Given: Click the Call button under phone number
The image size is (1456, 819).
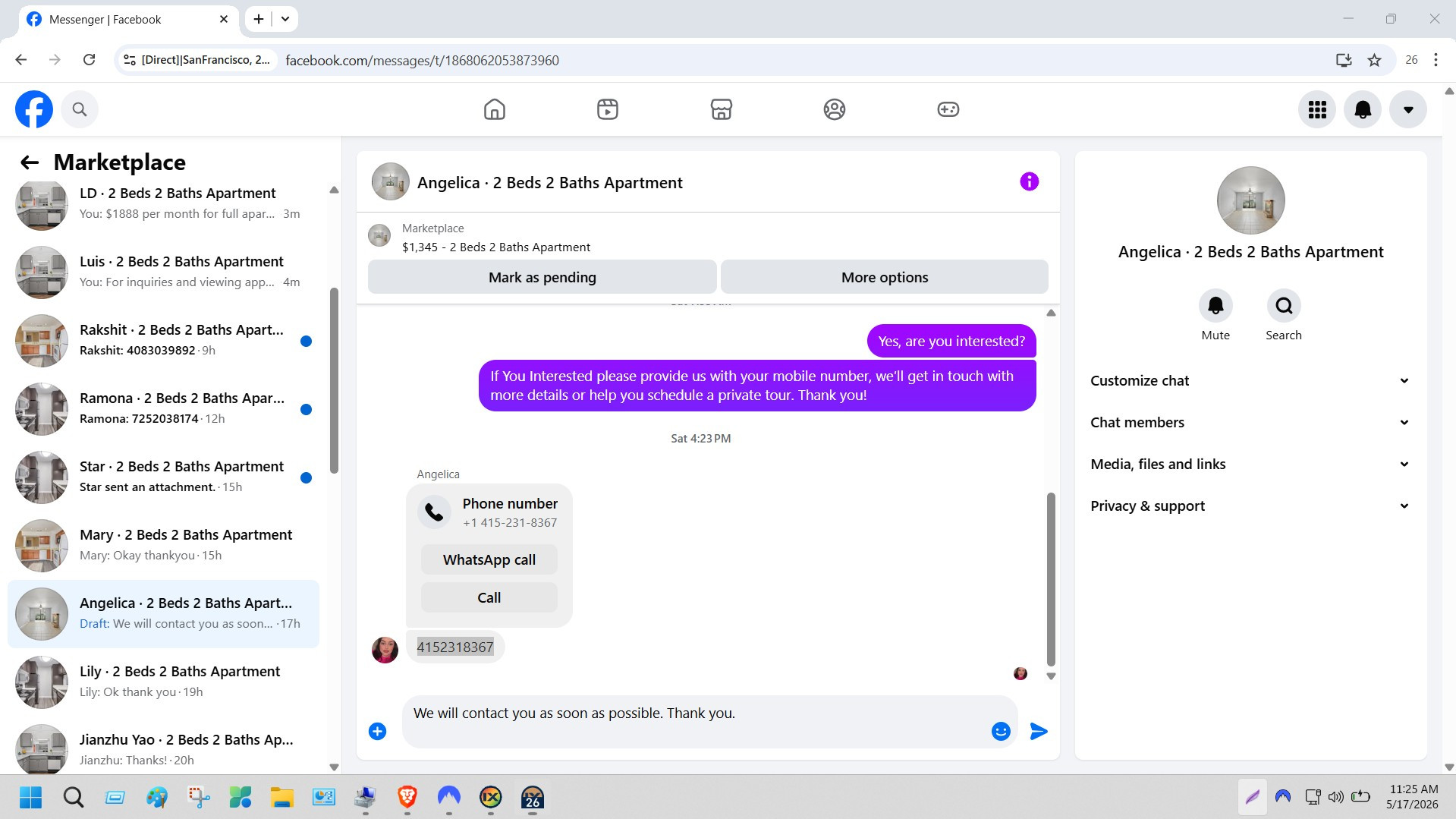Looking at the screenshot, I should tap(489, 597).
